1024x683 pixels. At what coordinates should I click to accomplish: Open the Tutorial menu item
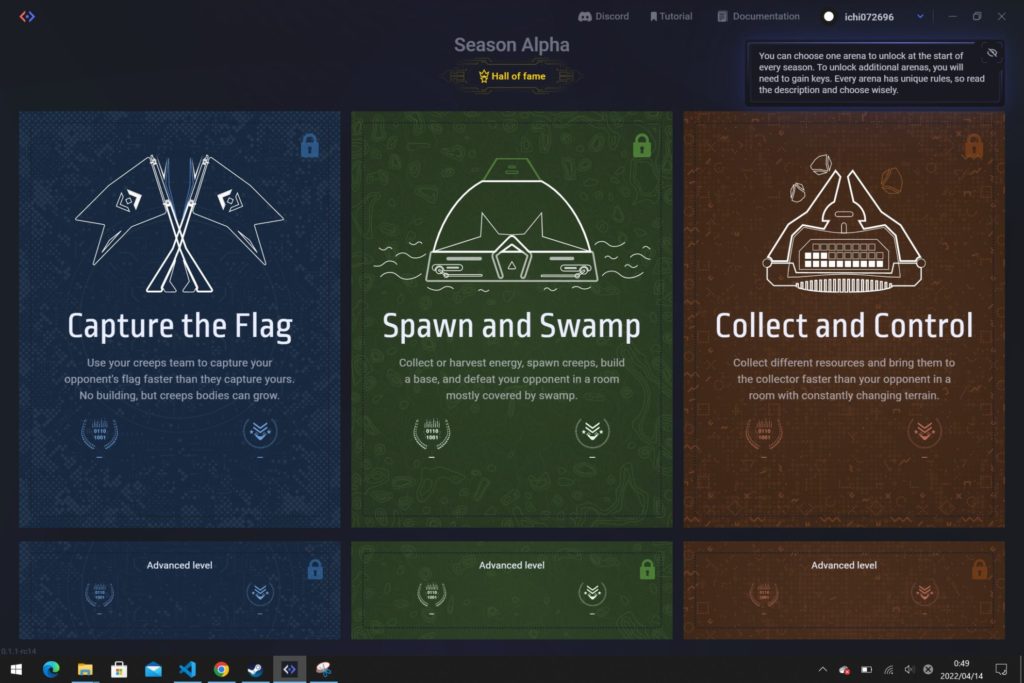[671, 16]
